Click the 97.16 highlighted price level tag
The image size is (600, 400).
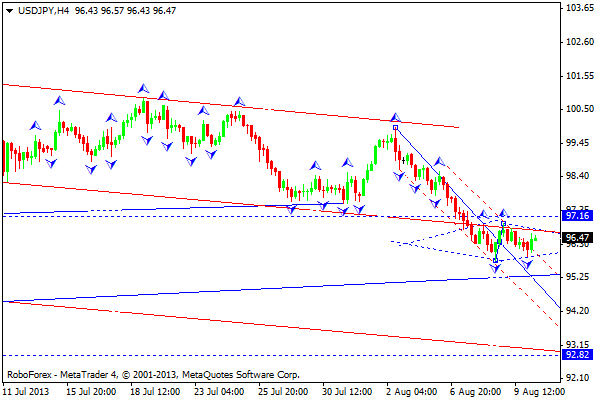point(576,215)
